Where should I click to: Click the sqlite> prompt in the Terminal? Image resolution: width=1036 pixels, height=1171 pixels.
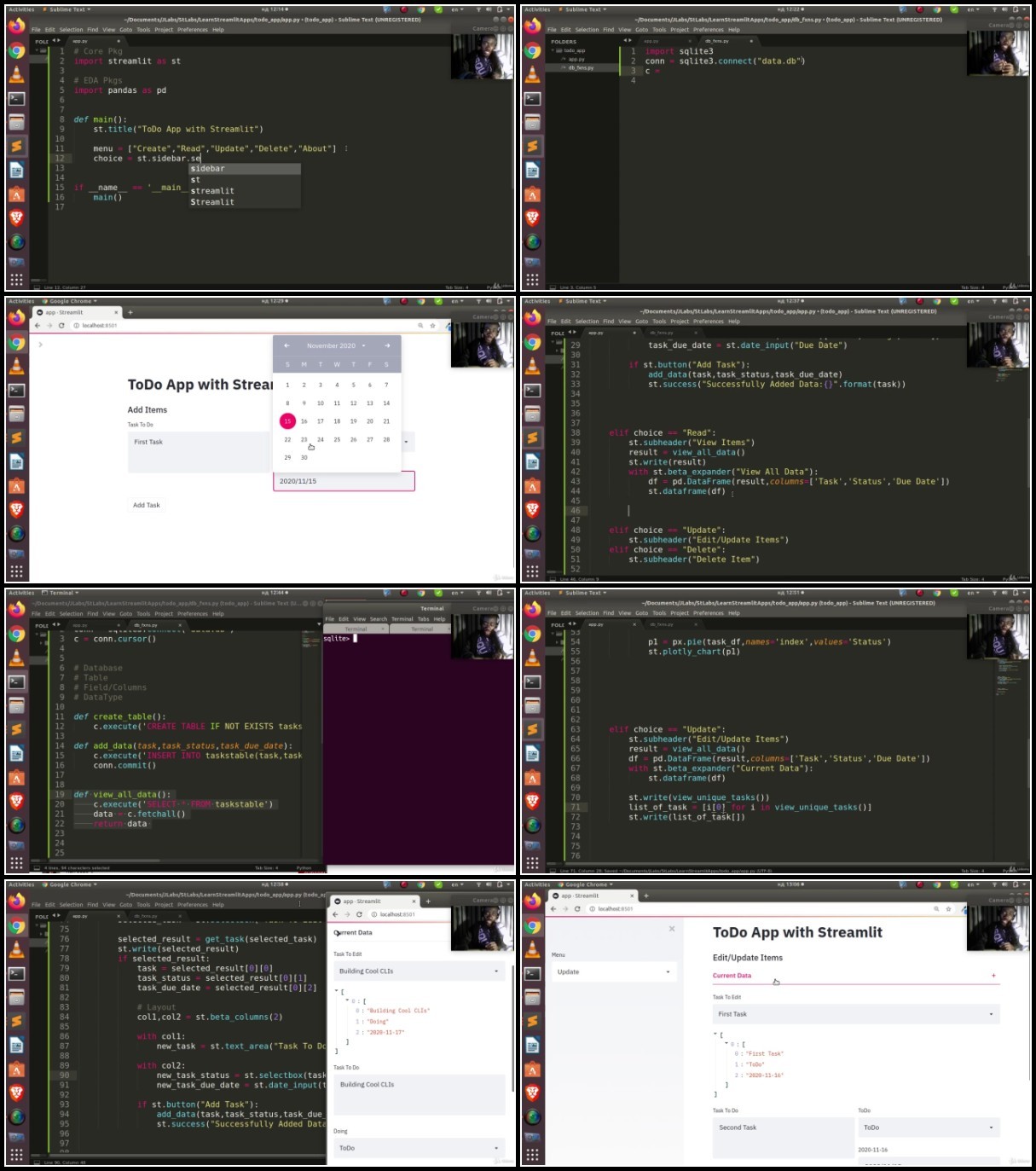point(337,638)
